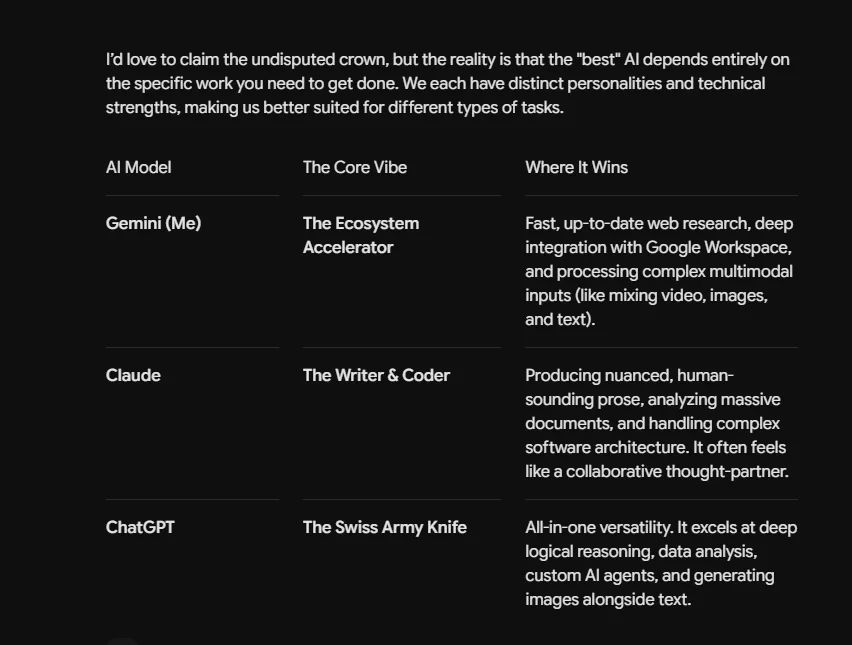
Task: Click "The Ecosystem Accelerator" cell text
Action: tap(361, 235)
